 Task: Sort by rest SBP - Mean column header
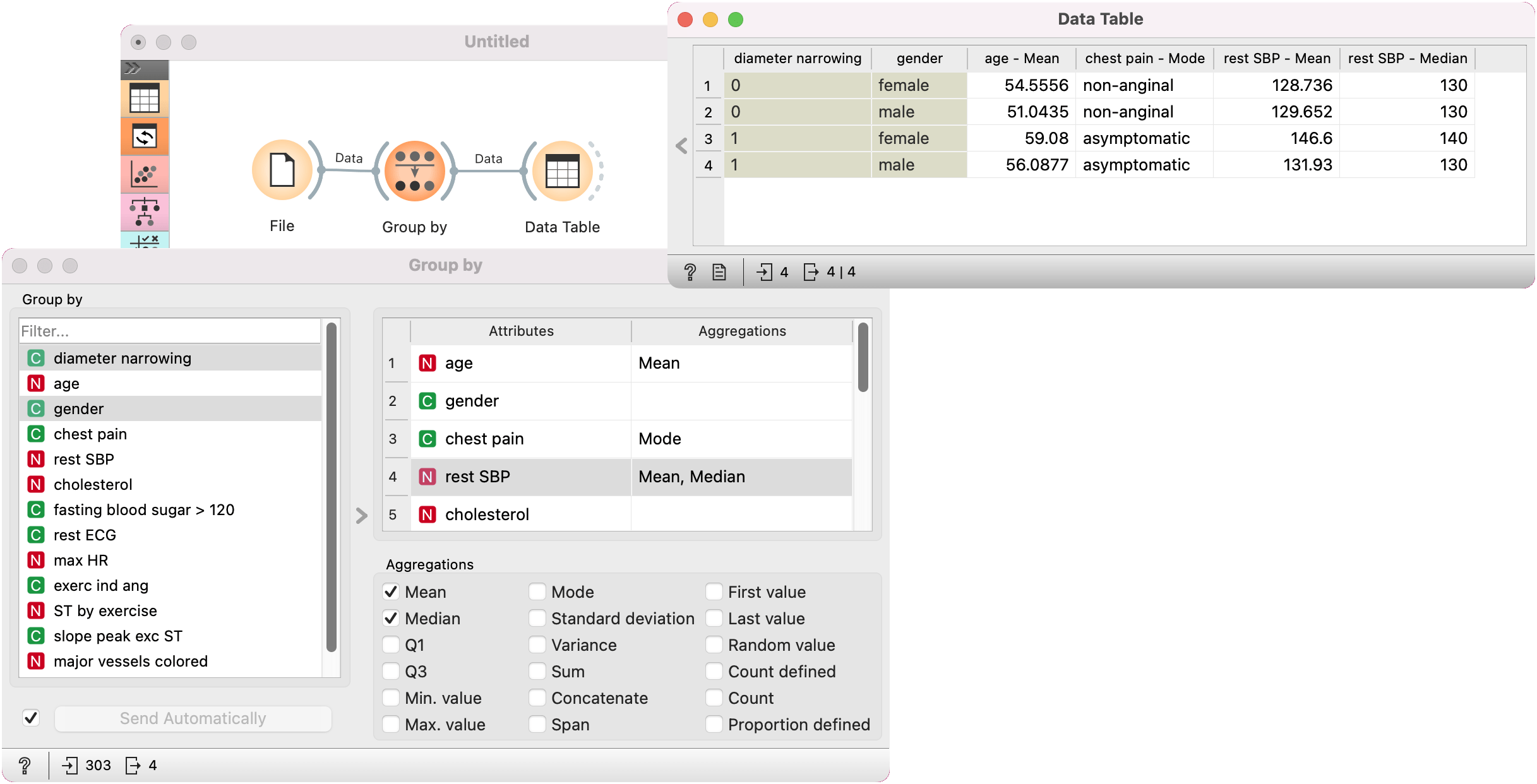[x=1276, y=59]
